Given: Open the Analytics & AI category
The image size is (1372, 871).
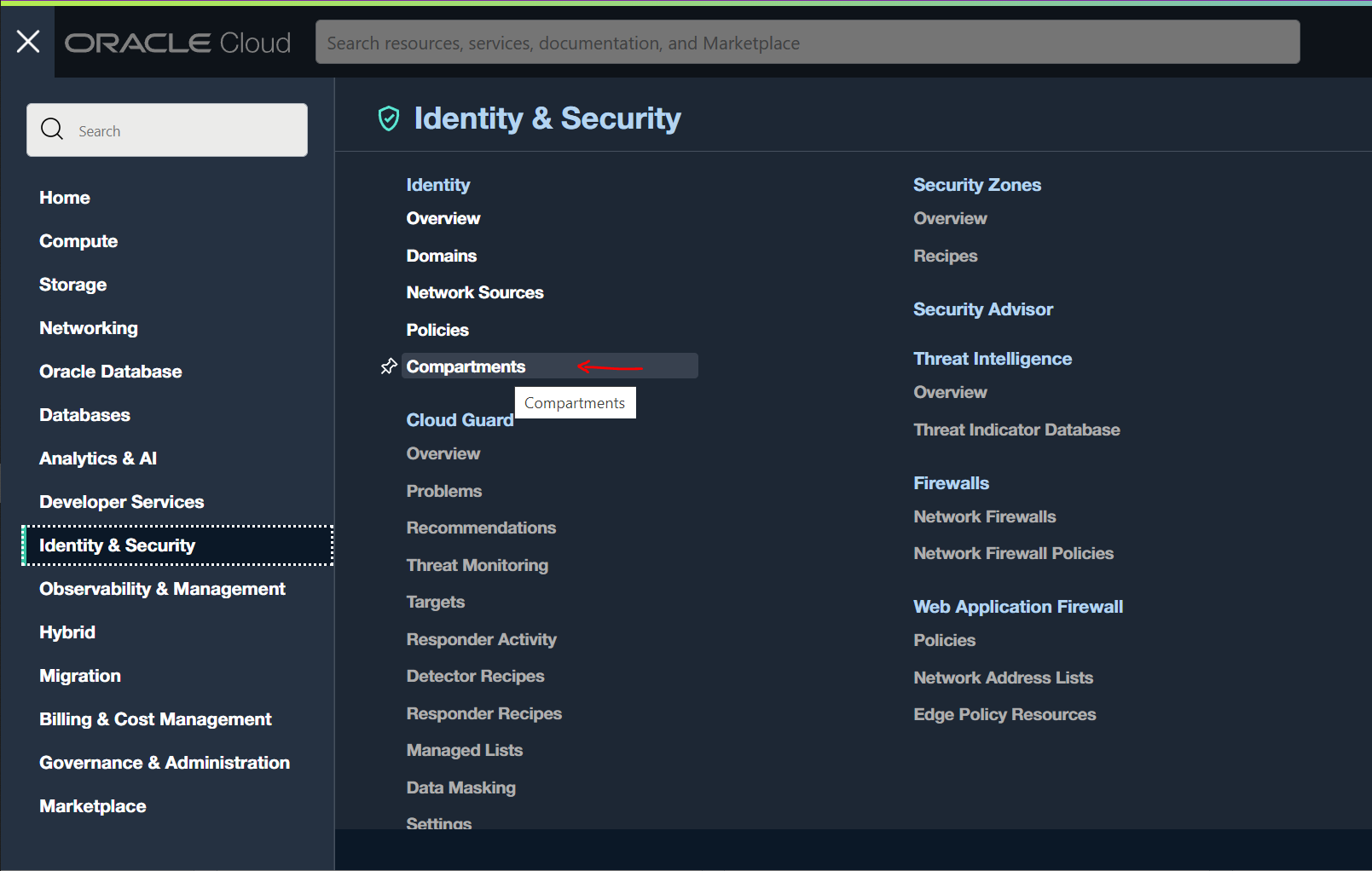Looking at the screenshot, I should [98, 459].
